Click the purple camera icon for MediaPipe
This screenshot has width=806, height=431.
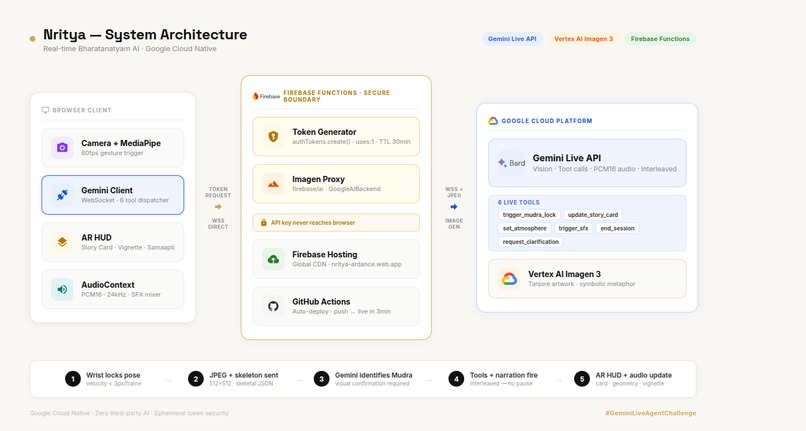(62, 148)
